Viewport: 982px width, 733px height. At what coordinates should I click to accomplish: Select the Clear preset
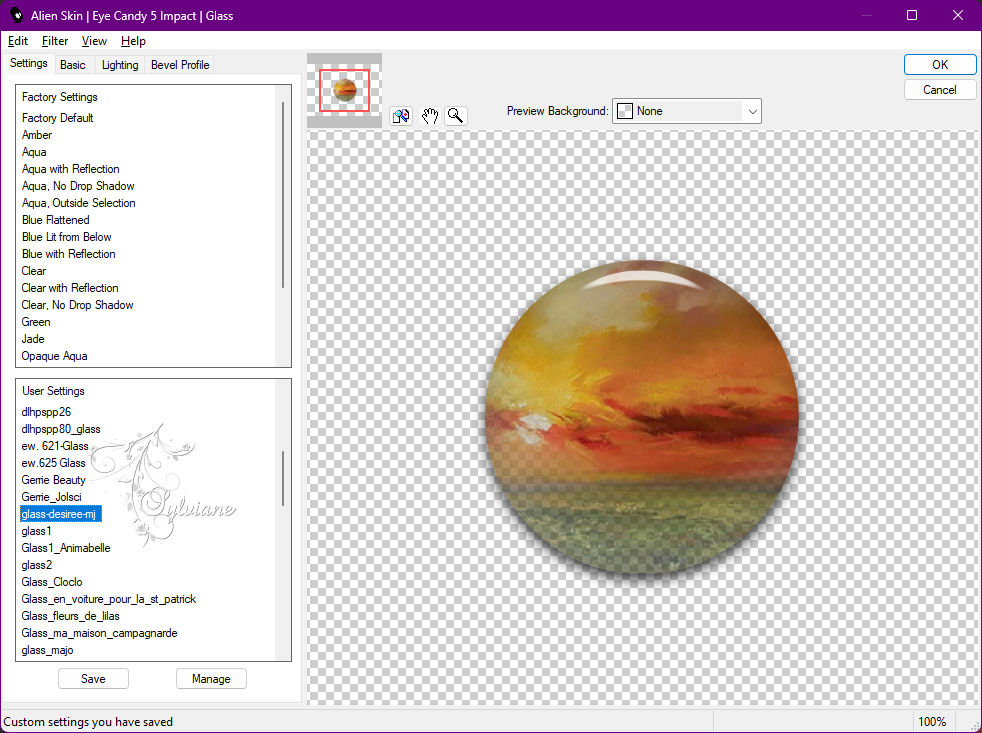(x=34, y=271)
